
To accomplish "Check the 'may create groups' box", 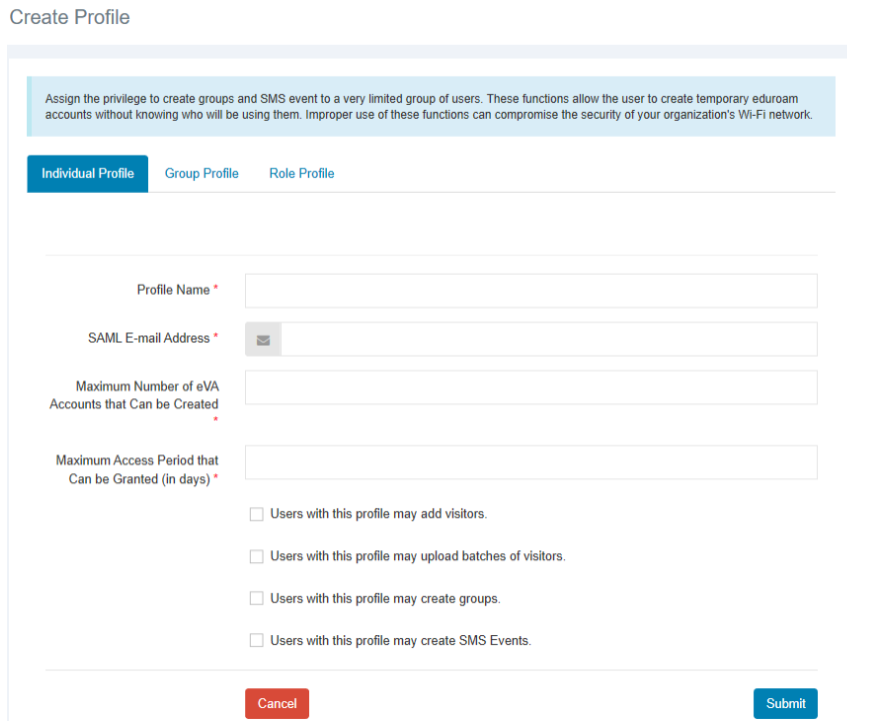I will click(x=257, y=599).
